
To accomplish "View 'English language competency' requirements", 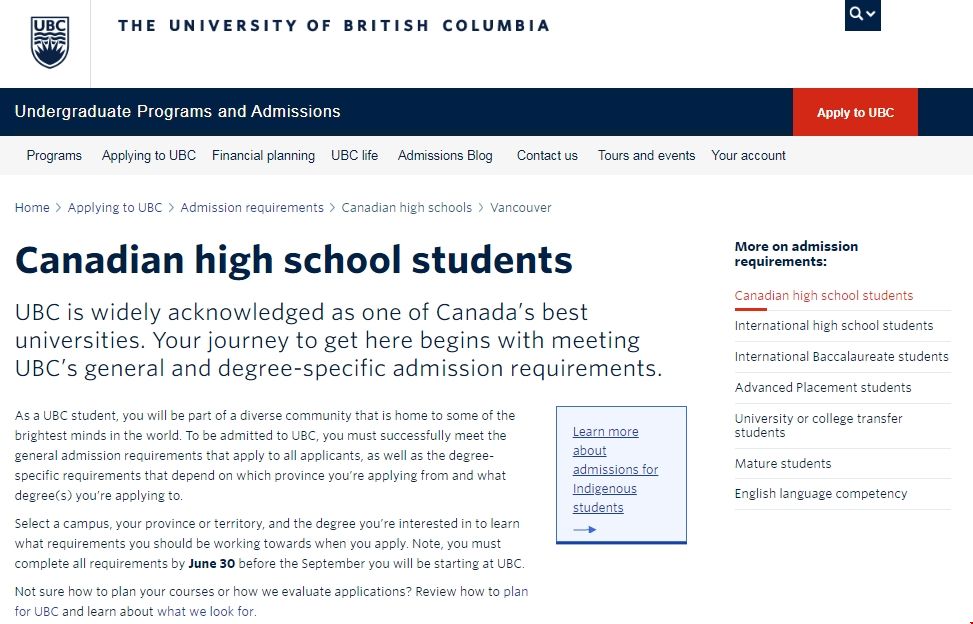I will click(x=820, y=493).
